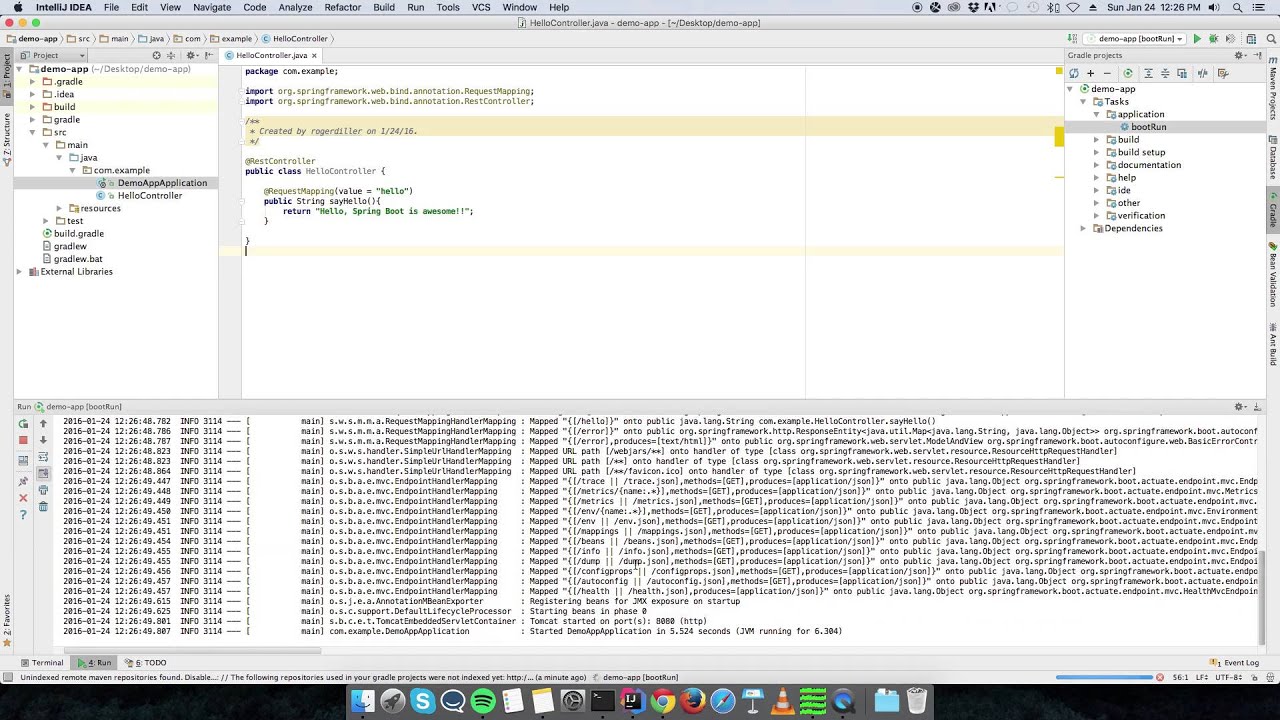
Task: Stop the running process with red square
Action: point(23,441)
